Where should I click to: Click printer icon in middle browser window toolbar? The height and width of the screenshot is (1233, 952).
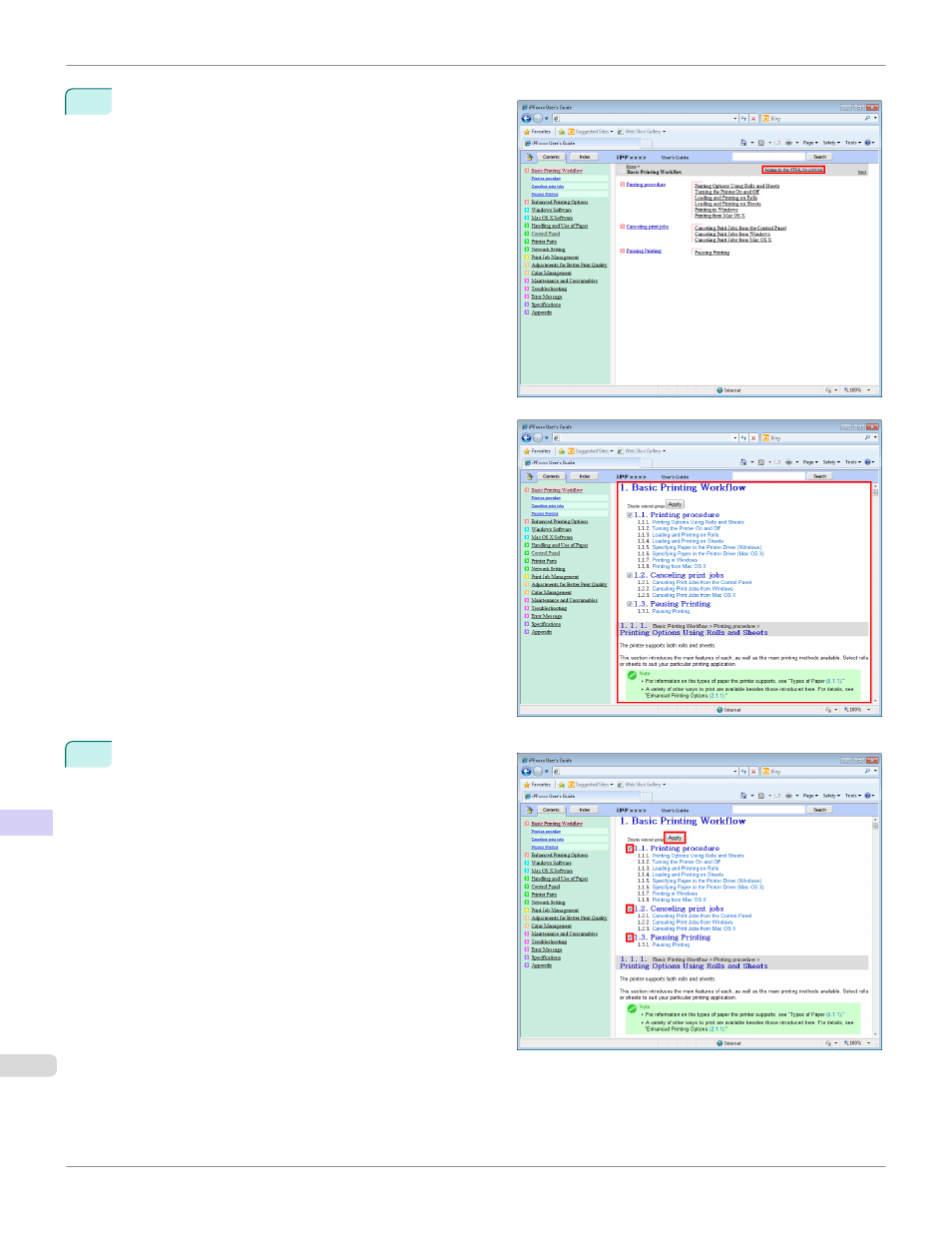788,462
